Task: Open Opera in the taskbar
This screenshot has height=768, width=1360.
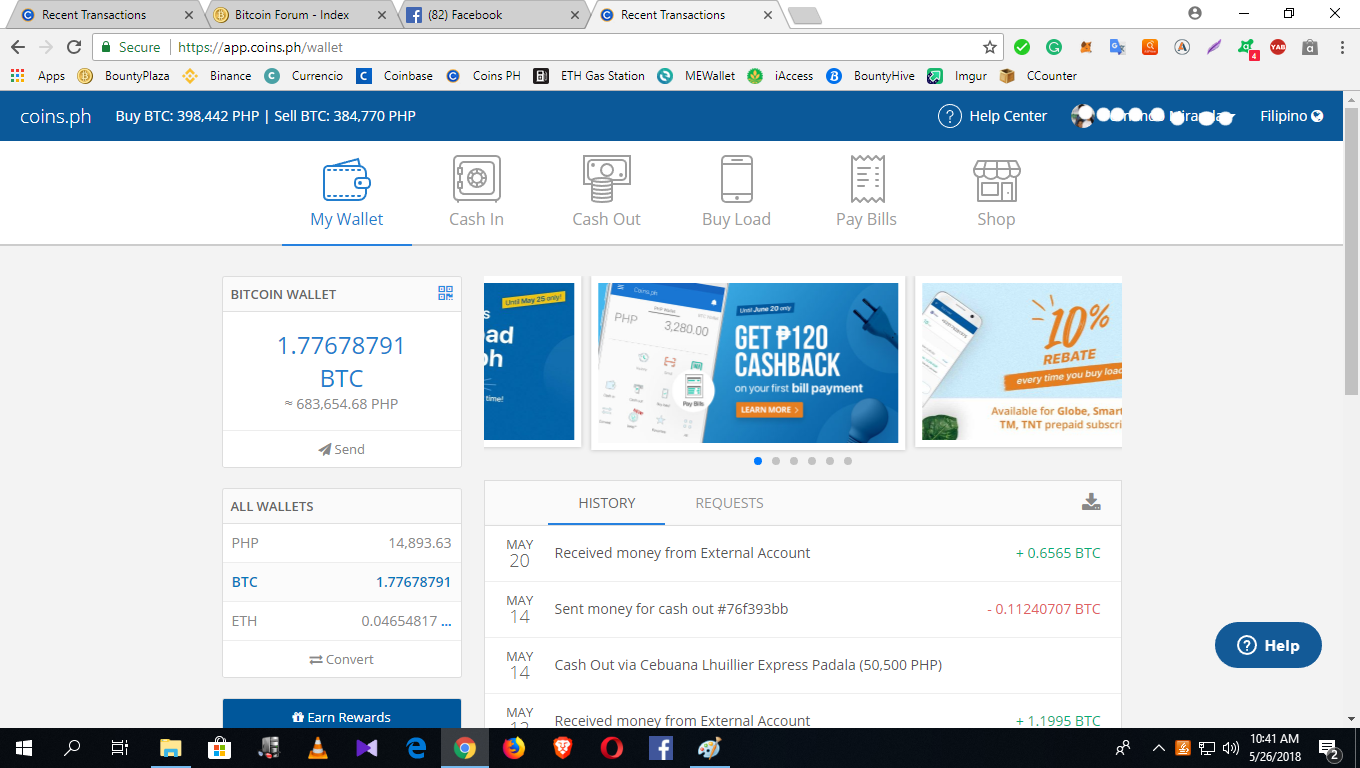Action: pos(612,748)
